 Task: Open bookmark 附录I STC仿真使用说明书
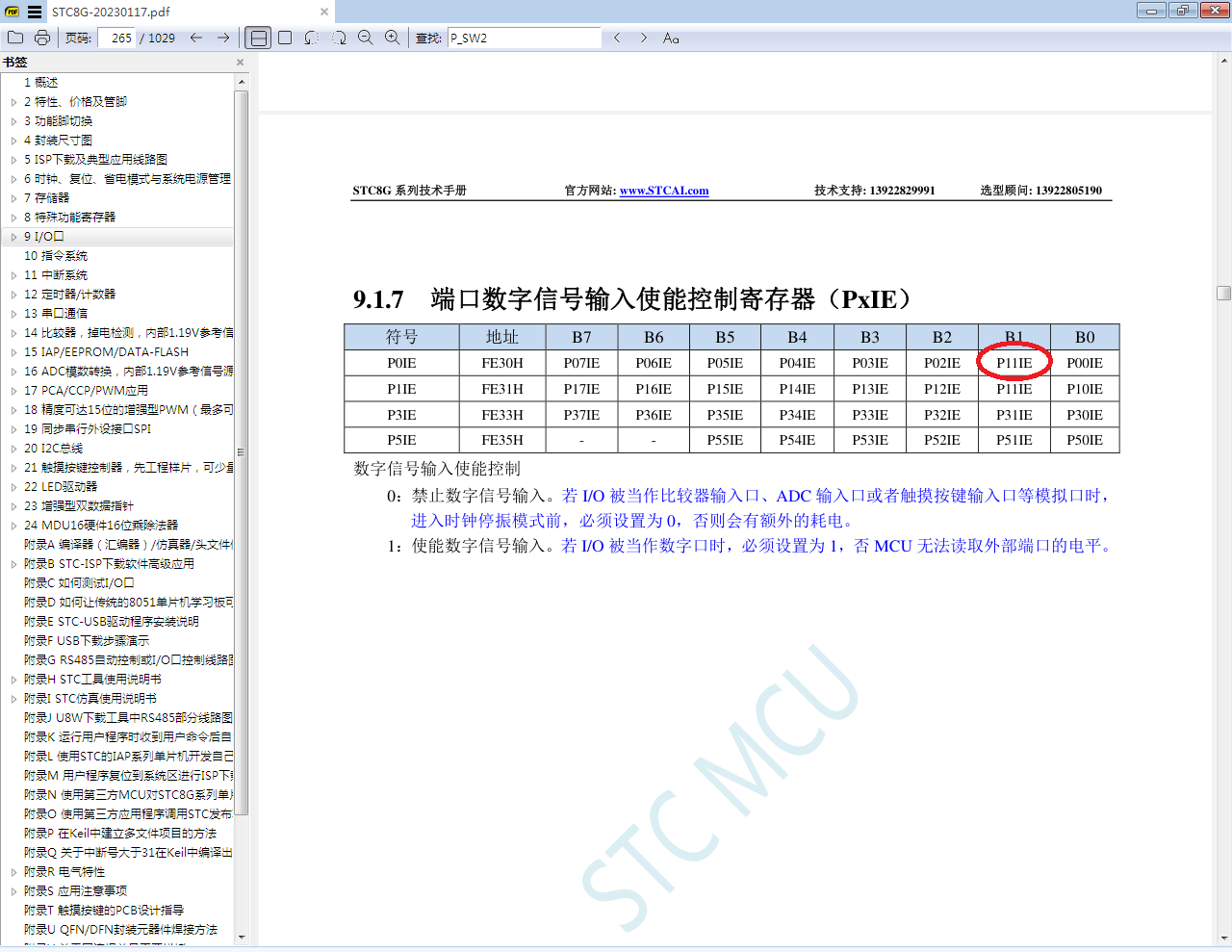(90, 699)
